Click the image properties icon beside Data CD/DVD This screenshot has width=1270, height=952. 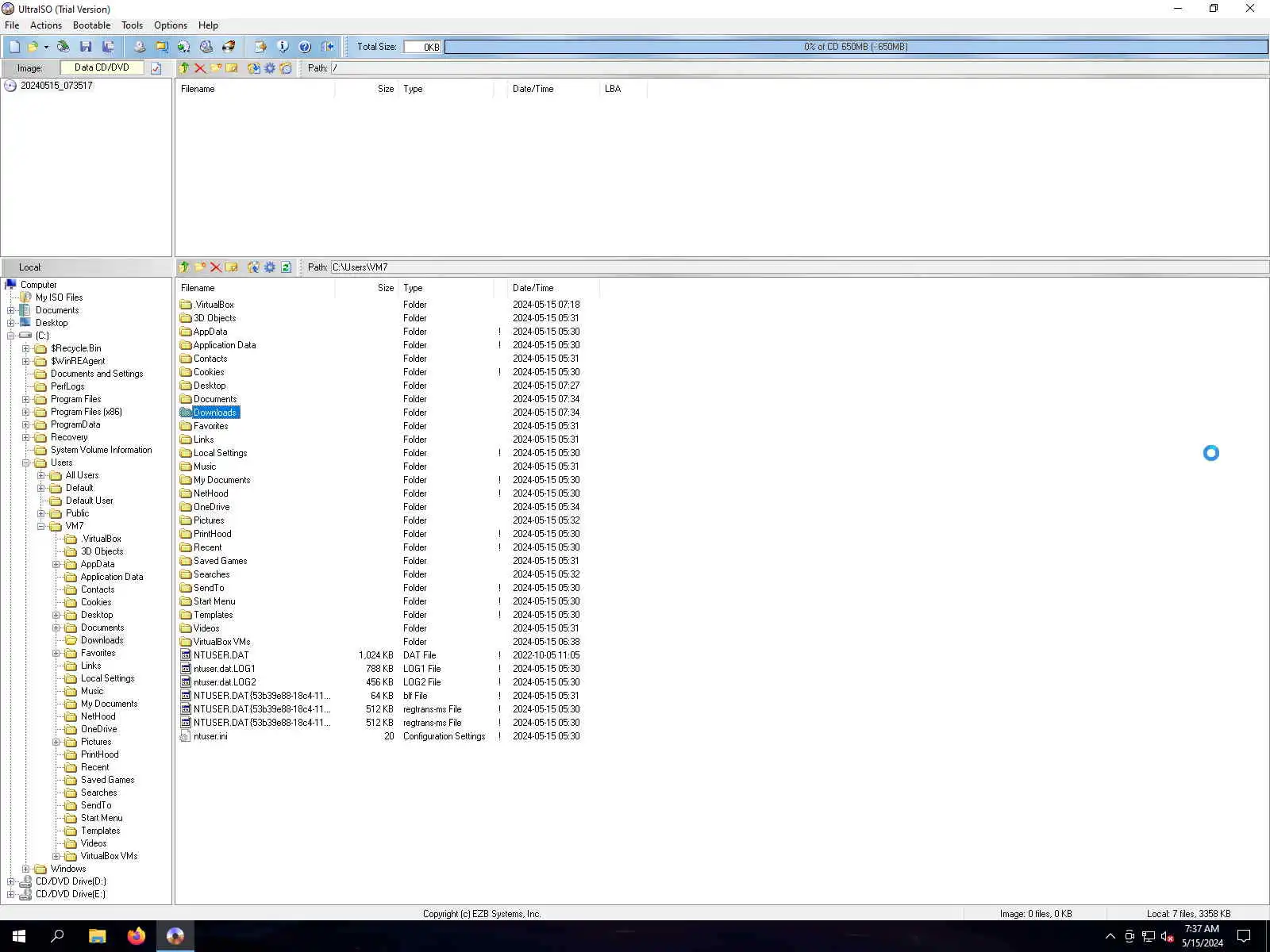pos(156,68)
